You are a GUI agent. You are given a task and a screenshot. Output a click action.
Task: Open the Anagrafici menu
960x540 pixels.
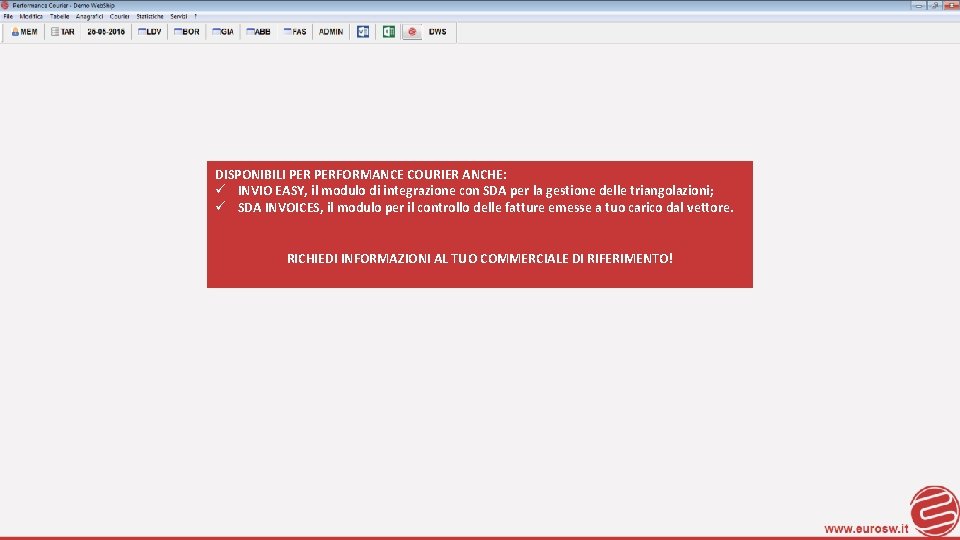point(89,17)
